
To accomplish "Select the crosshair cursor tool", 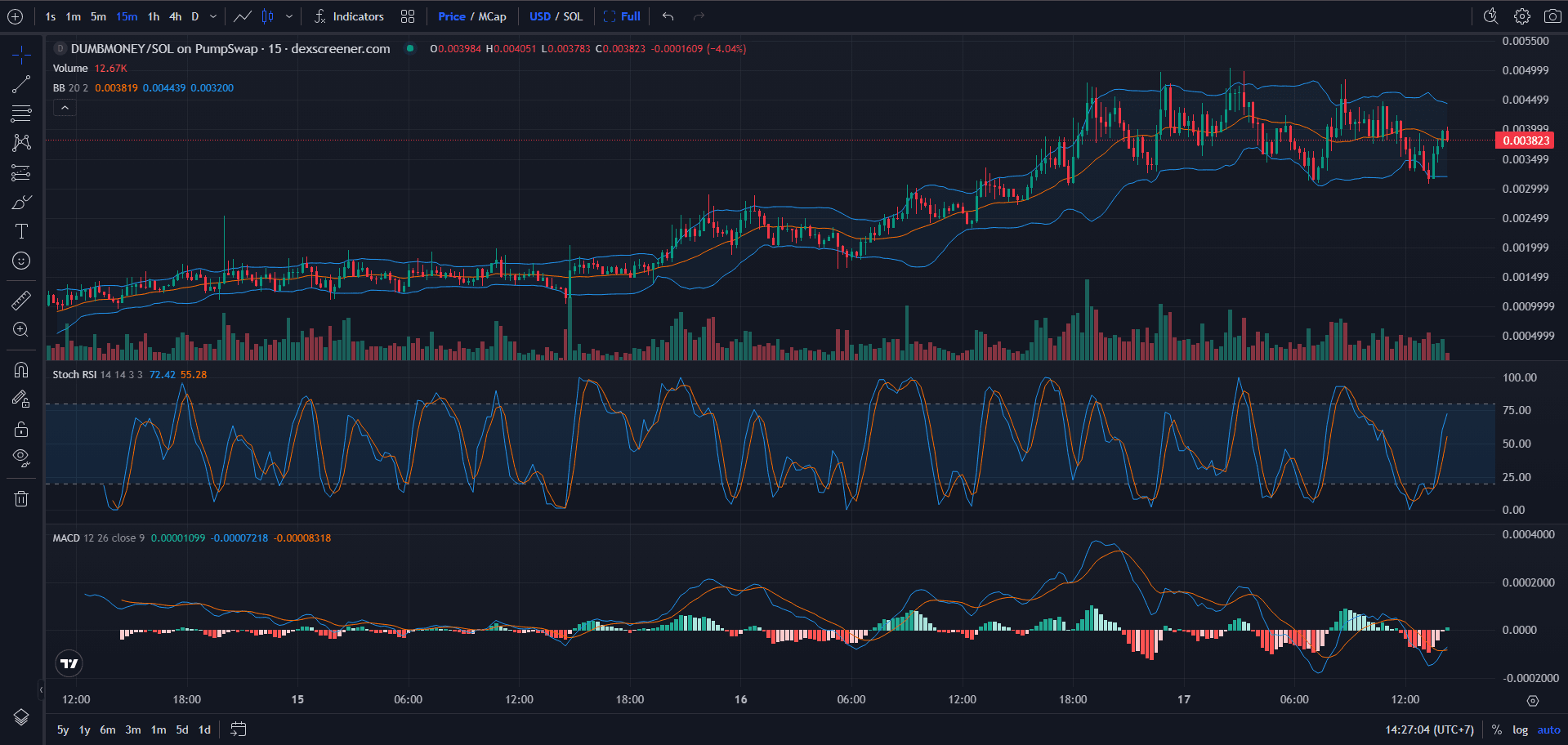I will click(20, 55).
